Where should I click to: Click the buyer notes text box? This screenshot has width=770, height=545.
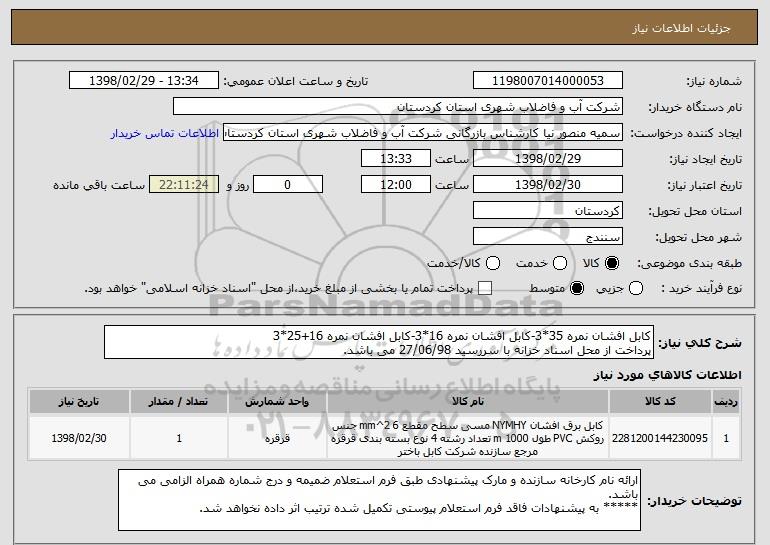[379, 500]
